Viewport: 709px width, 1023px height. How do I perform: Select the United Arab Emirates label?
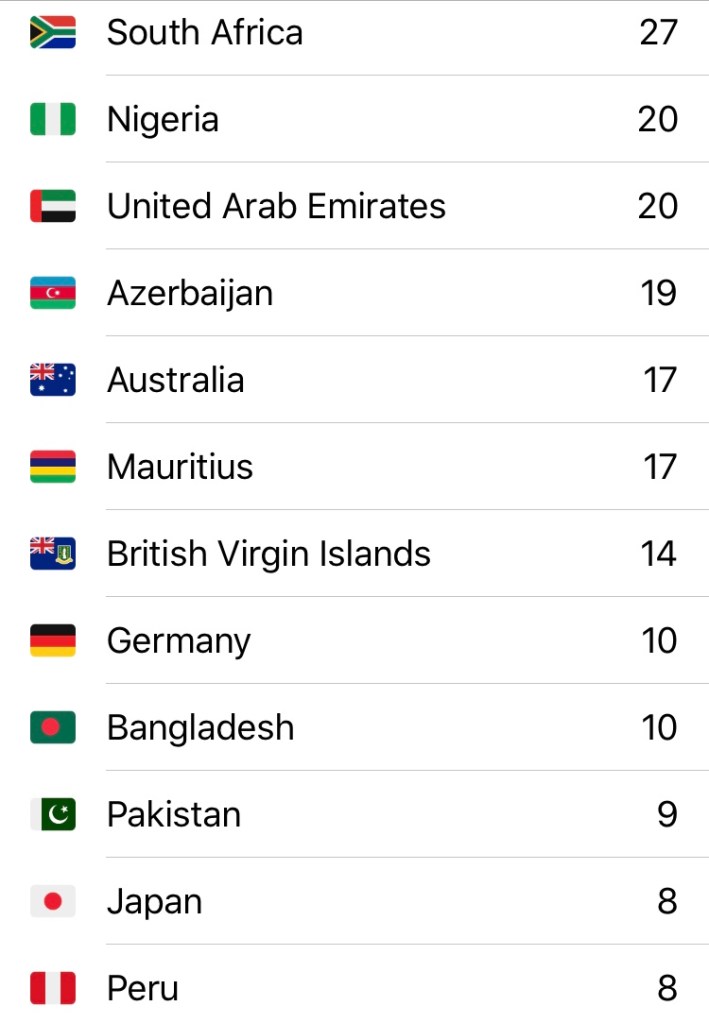pos(276,207)
